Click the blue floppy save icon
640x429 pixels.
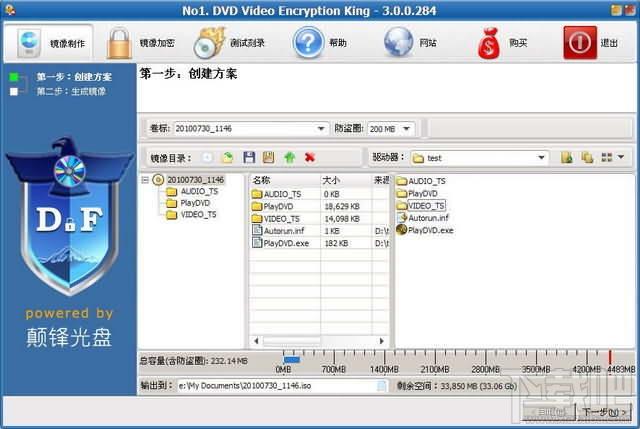(249, 158)
